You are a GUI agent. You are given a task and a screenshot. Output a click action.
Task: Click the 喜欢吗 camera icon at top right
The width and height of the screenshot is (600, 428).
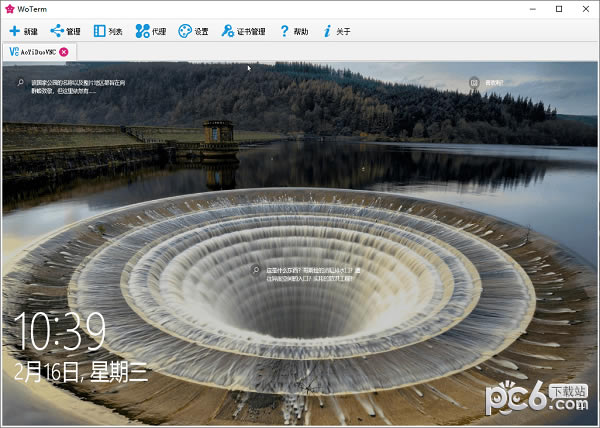[x=475, y=82]
